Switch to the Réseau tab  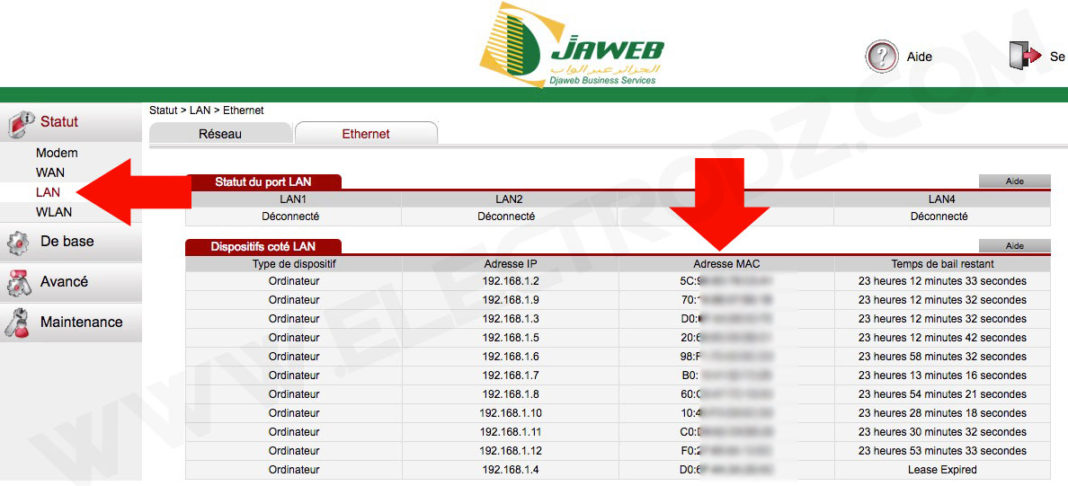point(220,134)
